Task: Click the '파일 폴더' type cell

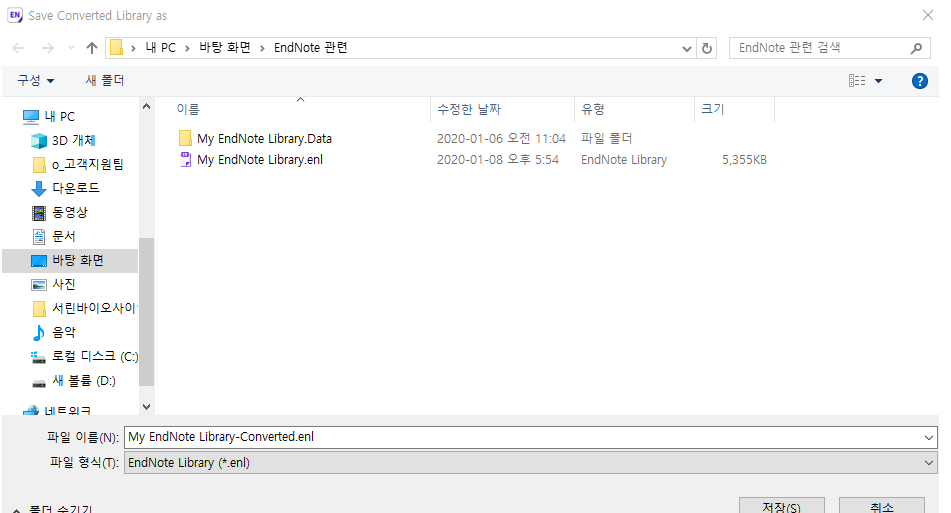Action: 607,139
